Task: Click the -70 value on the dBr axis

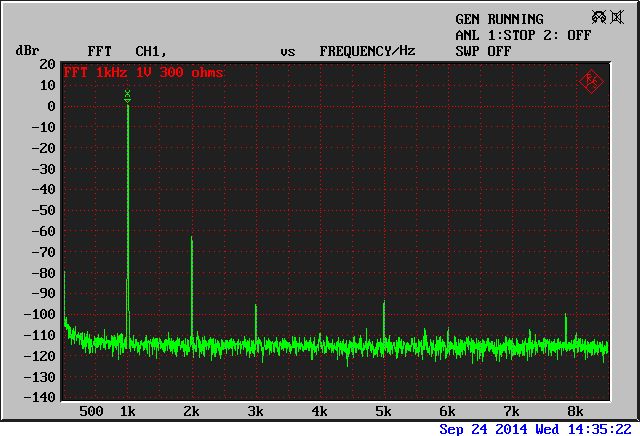Action: 43,252
